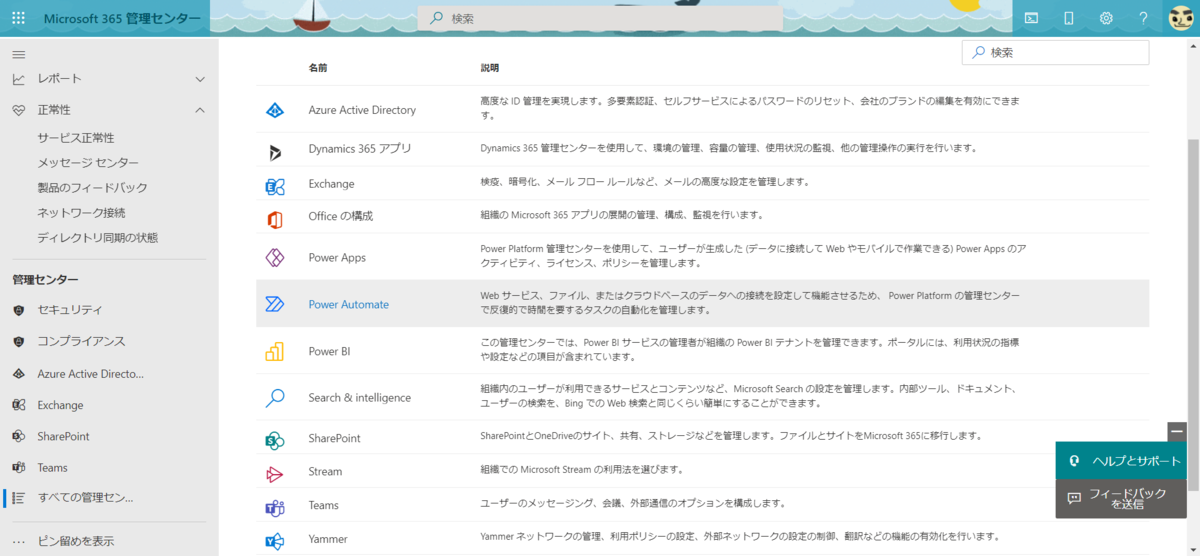Minimize the help and feedback panel
This screenshot has width=1200, height=556.
[x=1177, y=431]
